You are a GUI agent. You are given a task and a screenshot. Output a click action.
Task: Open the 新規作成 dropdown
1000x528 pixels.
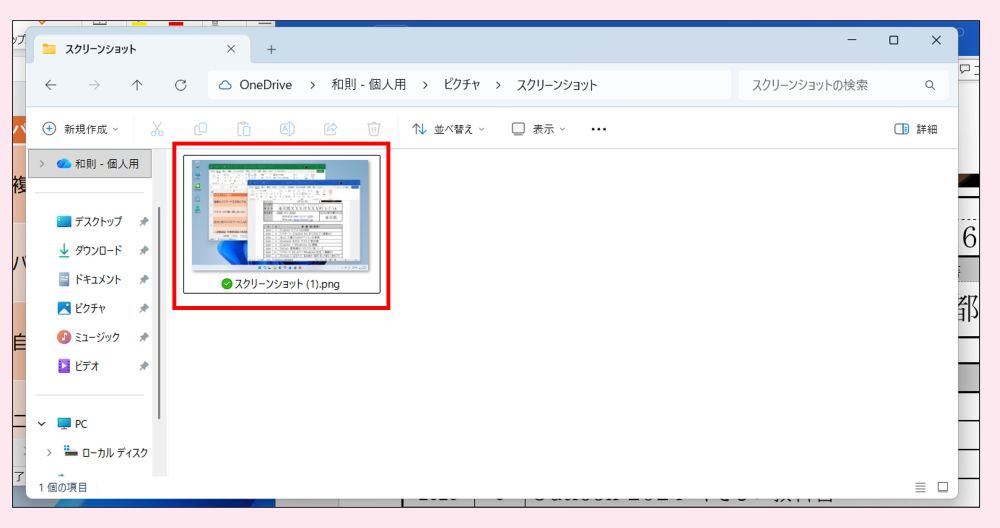80,129
